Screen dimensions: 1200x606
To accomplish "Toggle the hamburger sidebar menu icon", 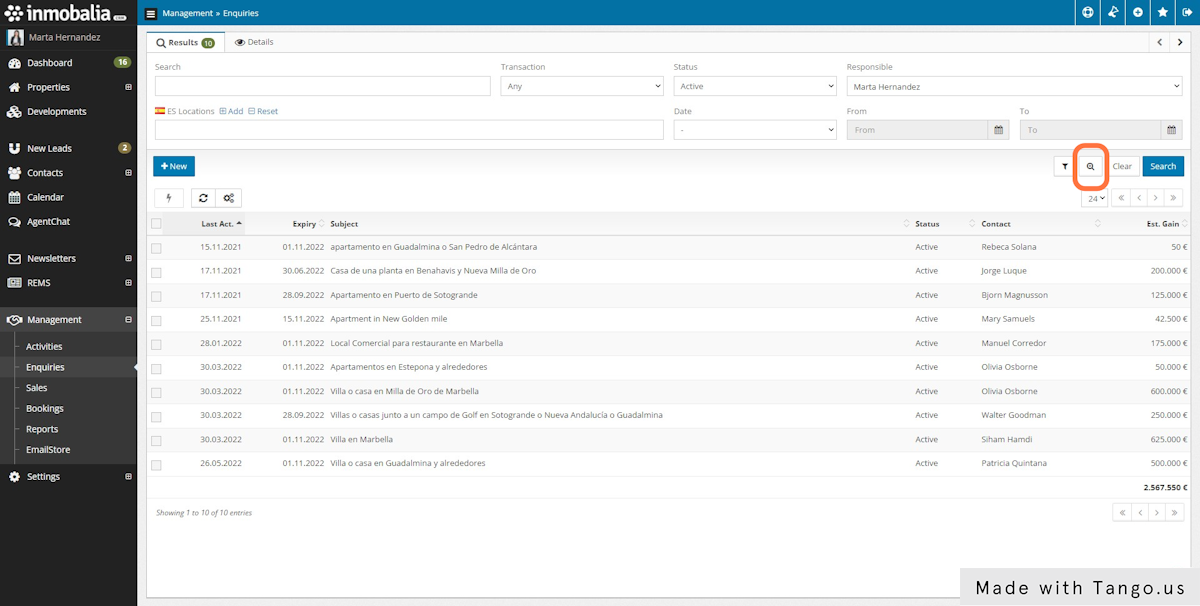I will coord(151,14).
